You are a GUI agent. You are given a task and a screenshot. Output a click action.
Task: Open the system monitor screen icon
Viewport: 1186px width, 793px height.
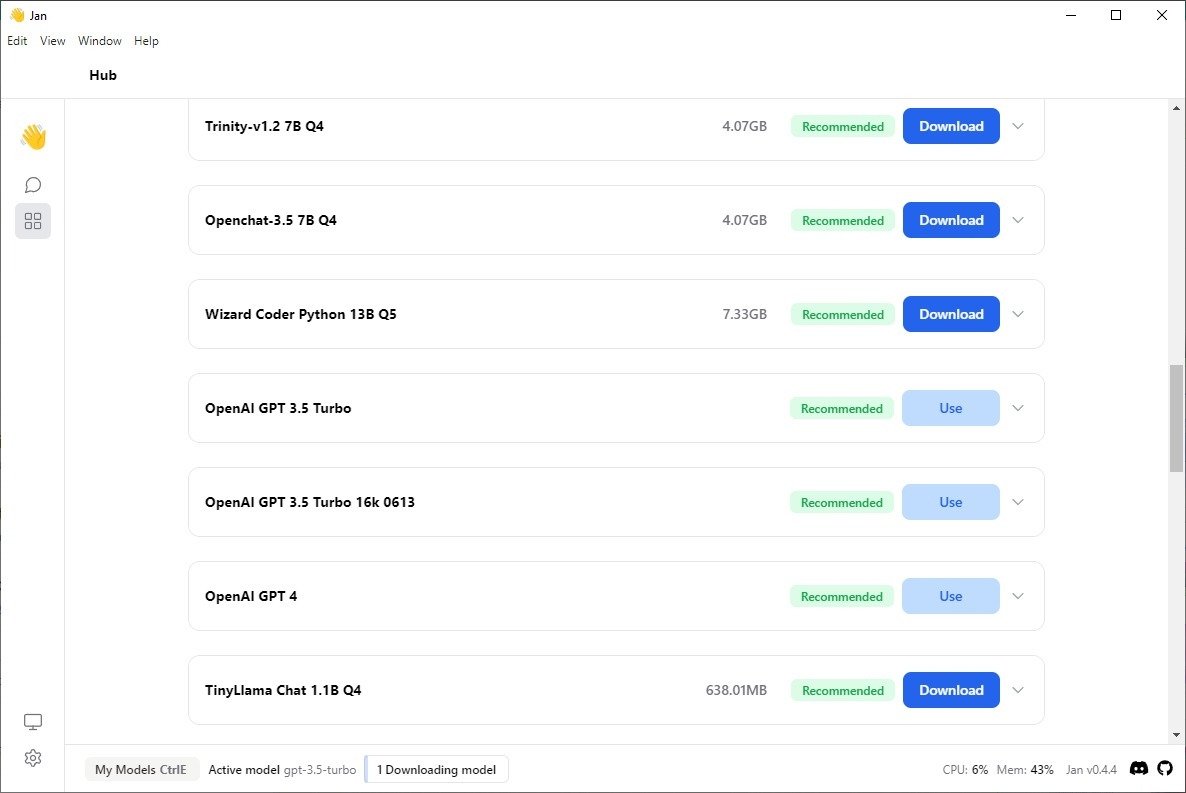(33, 722)
